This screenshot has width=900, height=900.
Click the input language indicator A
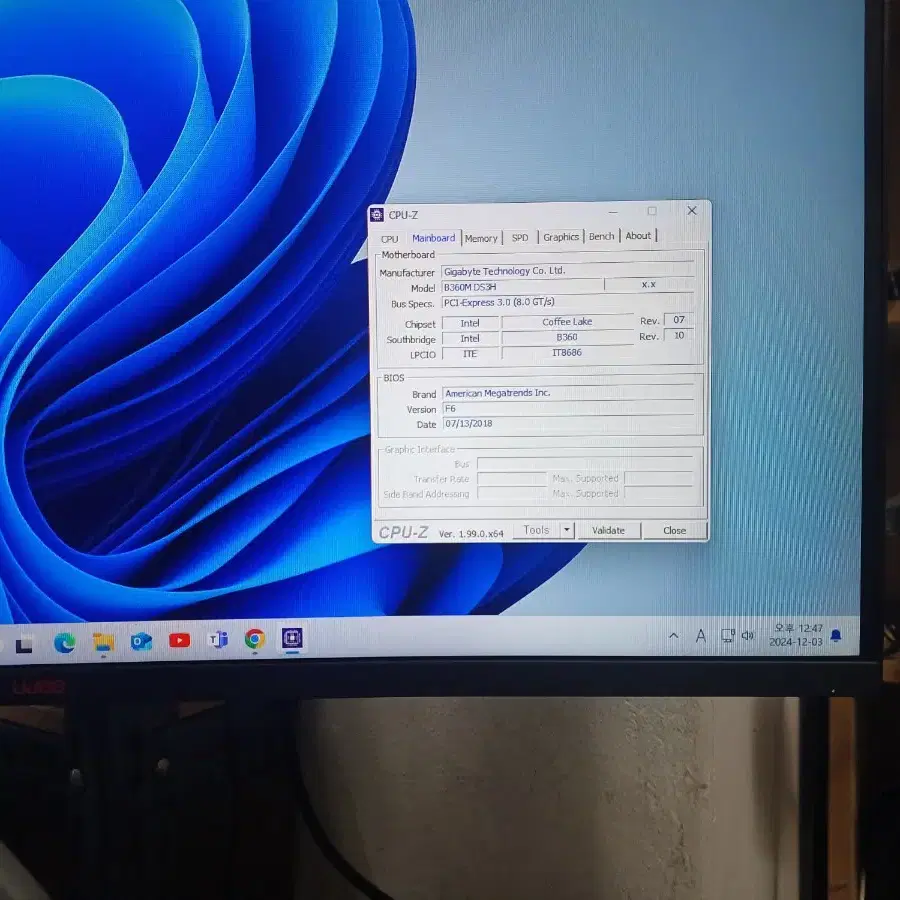[701, 635]
